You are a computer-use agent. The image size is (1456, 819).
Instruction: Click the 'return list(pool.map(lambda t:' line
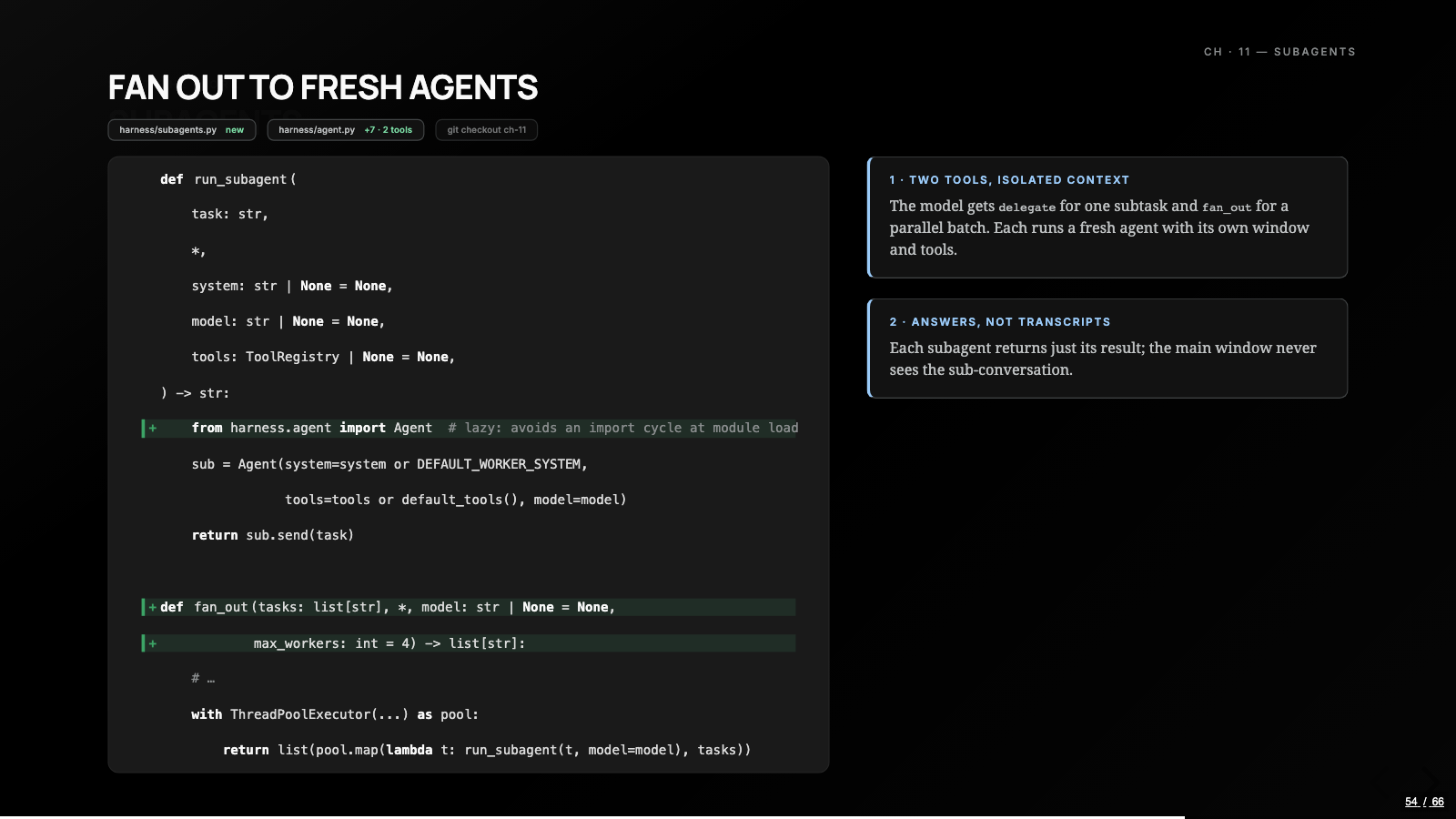487,750
